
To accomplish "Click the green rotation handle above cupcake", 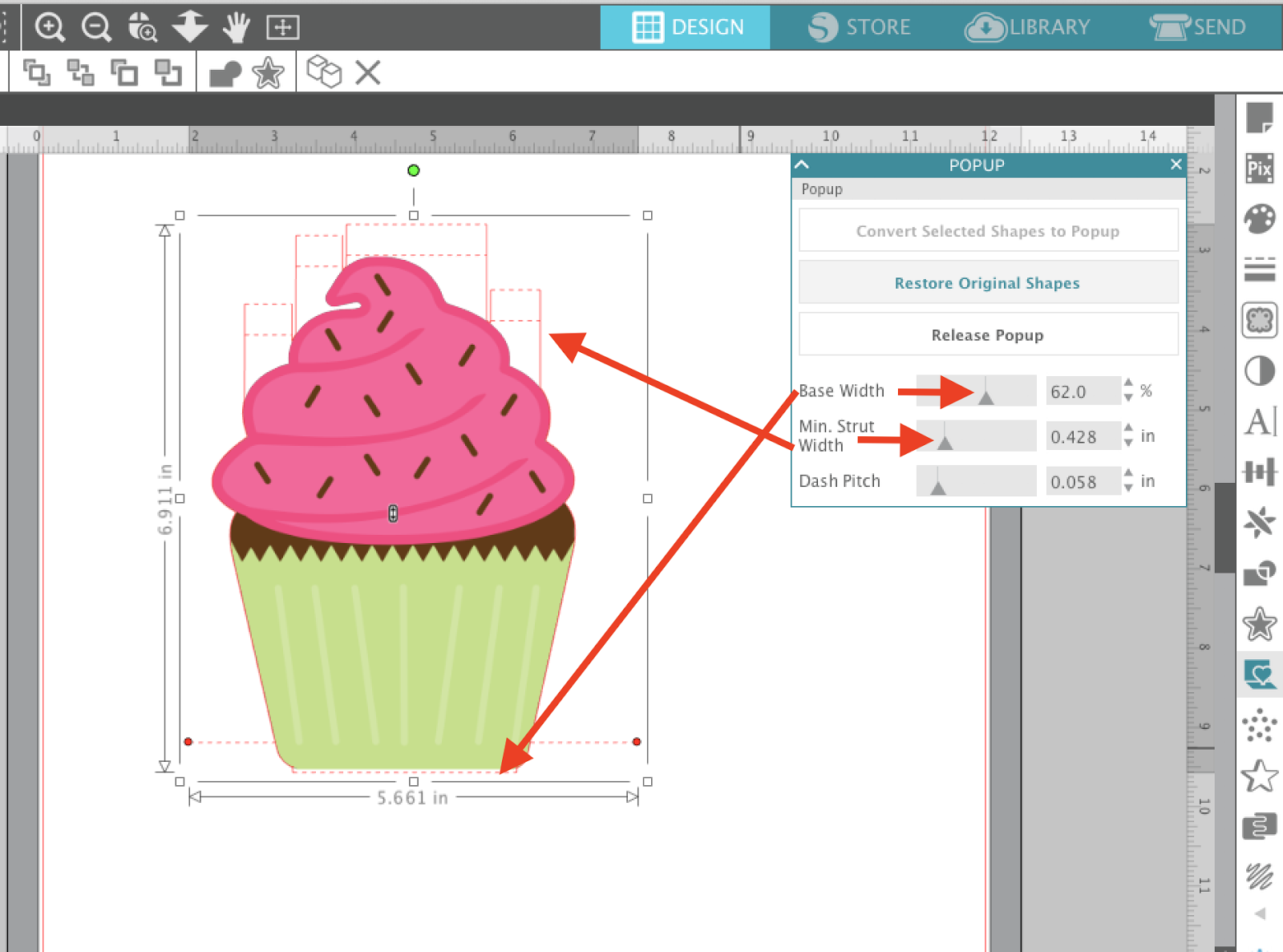I will 413,170.
